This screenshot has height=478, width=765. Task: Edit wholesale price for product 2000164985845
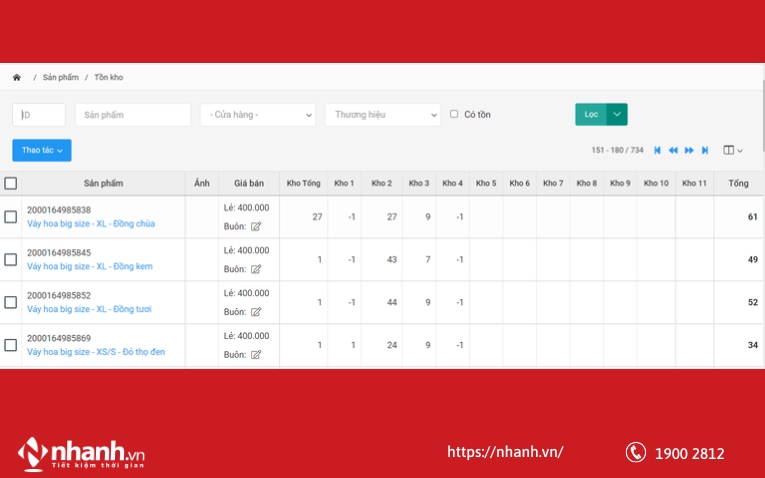256,269
